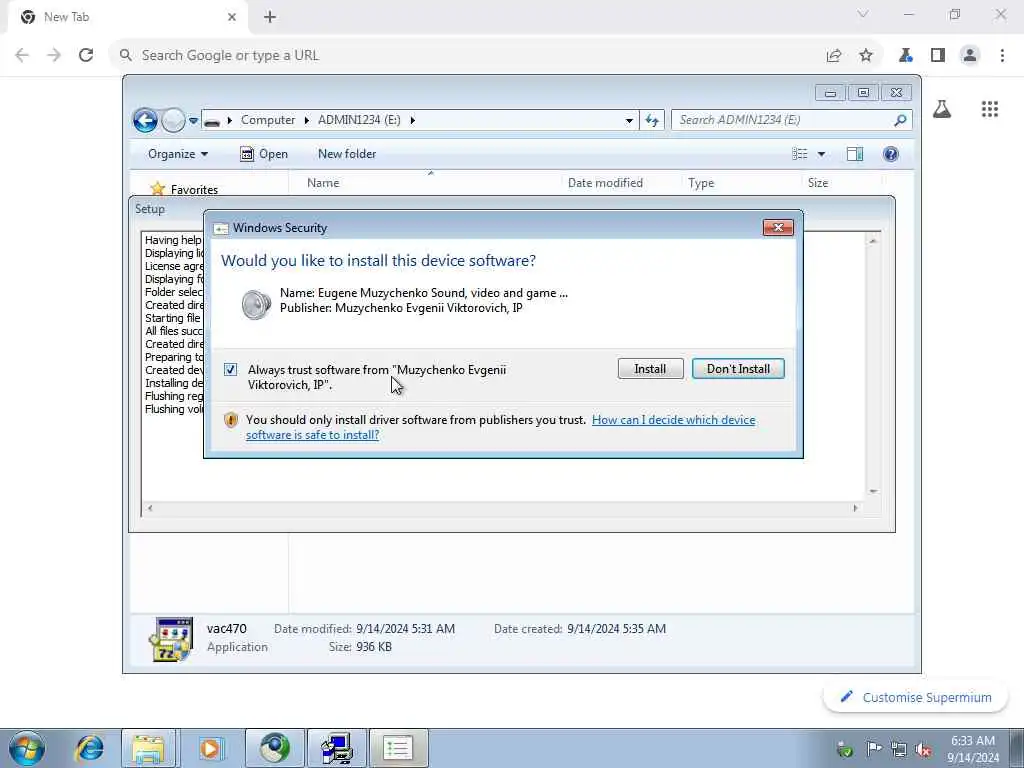Click Customise Supermium button
The width and height of the screenshot is (1024, 768).
[x=916, y=697]
